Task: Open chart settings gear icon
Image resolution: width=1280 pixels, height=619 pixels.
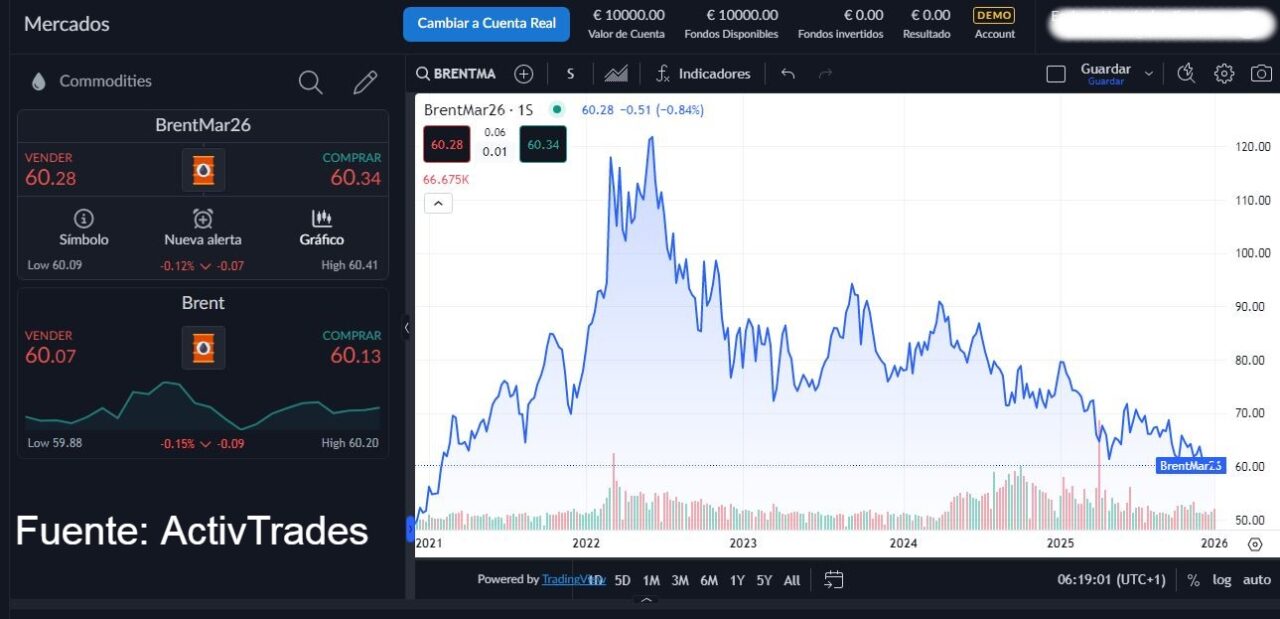Action: [x=1224, y=74]
